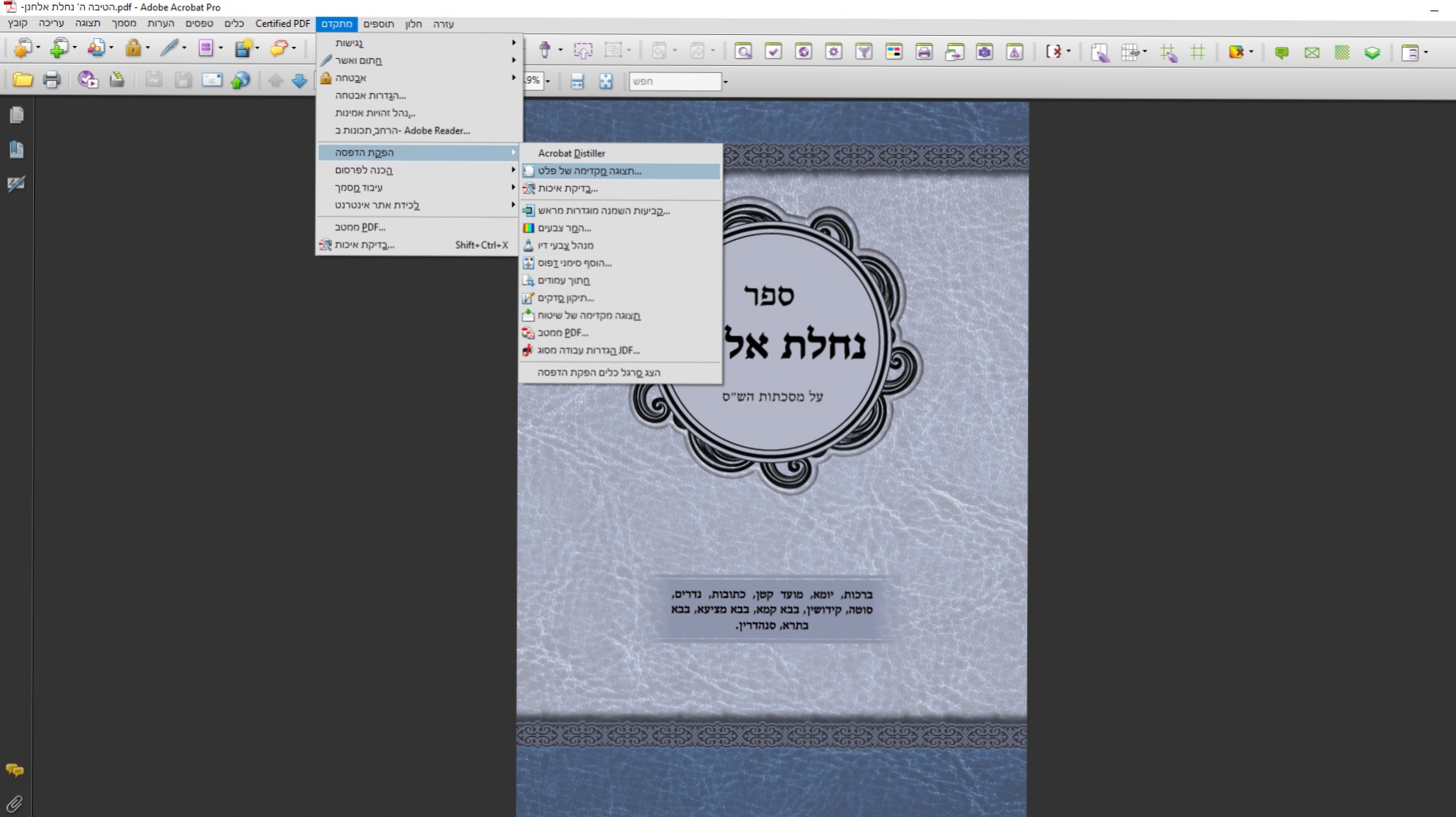Open the עזרה menu in the menu bar
The image size is (1456, 817).
[443, 24]
